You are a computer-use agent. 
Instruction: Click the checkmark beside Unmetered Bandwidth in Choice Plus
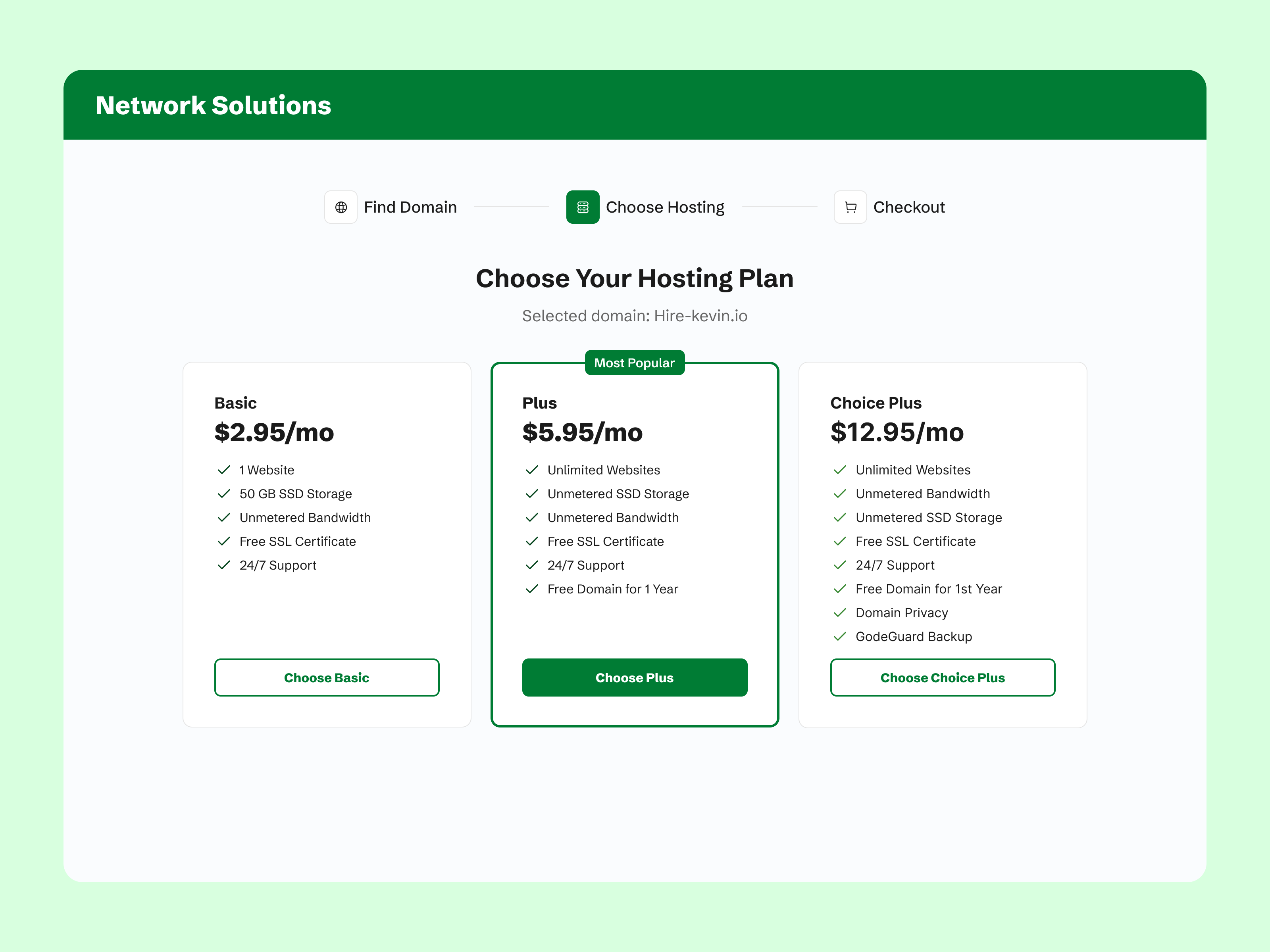[839, 493]
